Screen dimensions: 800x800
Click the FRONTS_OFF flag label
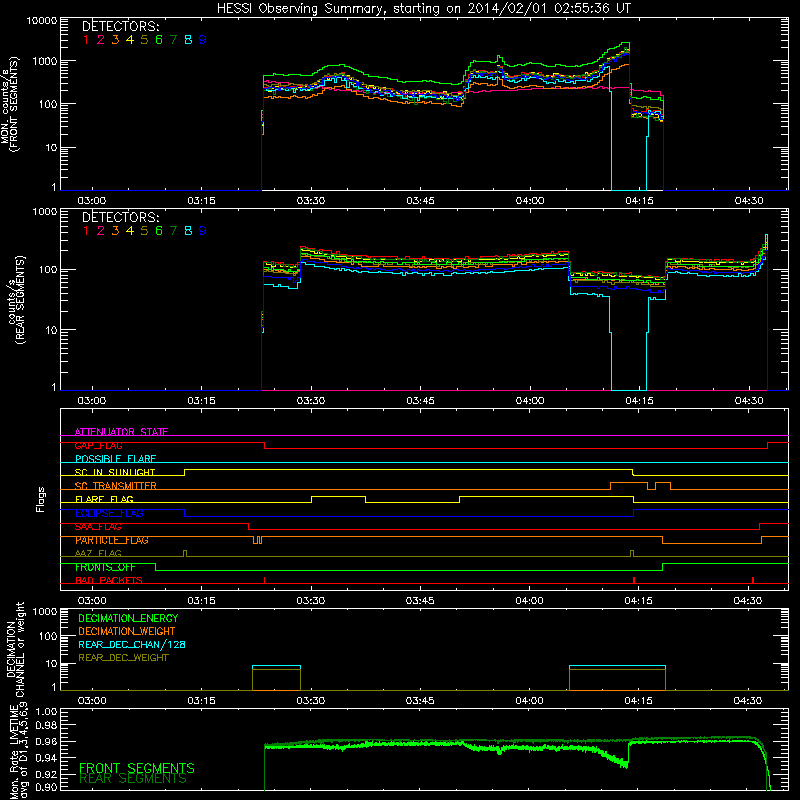click(105, 567)
